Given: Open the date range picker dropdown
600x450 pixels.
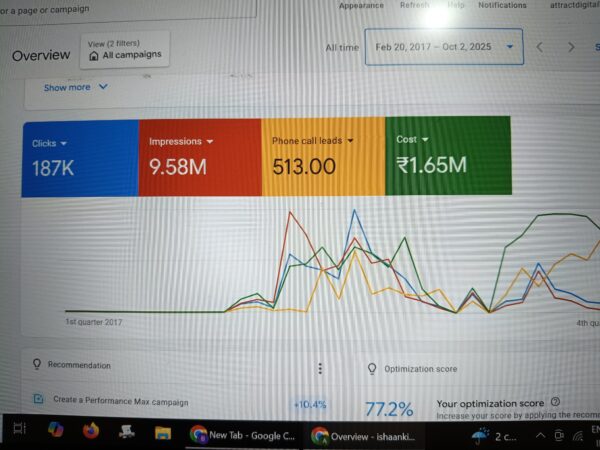Looking at the screenshot, I should pyautogui.click(x=511, y=46).
